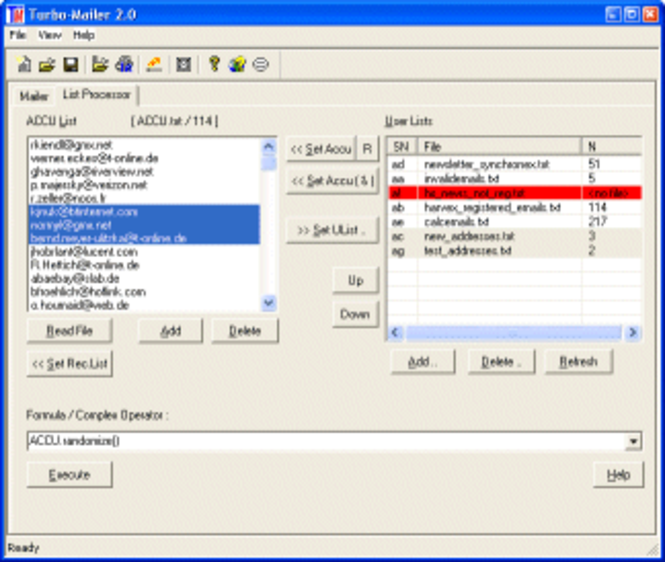Click Delete button below ACCU list
This screenshot has height=562, width=665.
tap(245, 330)
